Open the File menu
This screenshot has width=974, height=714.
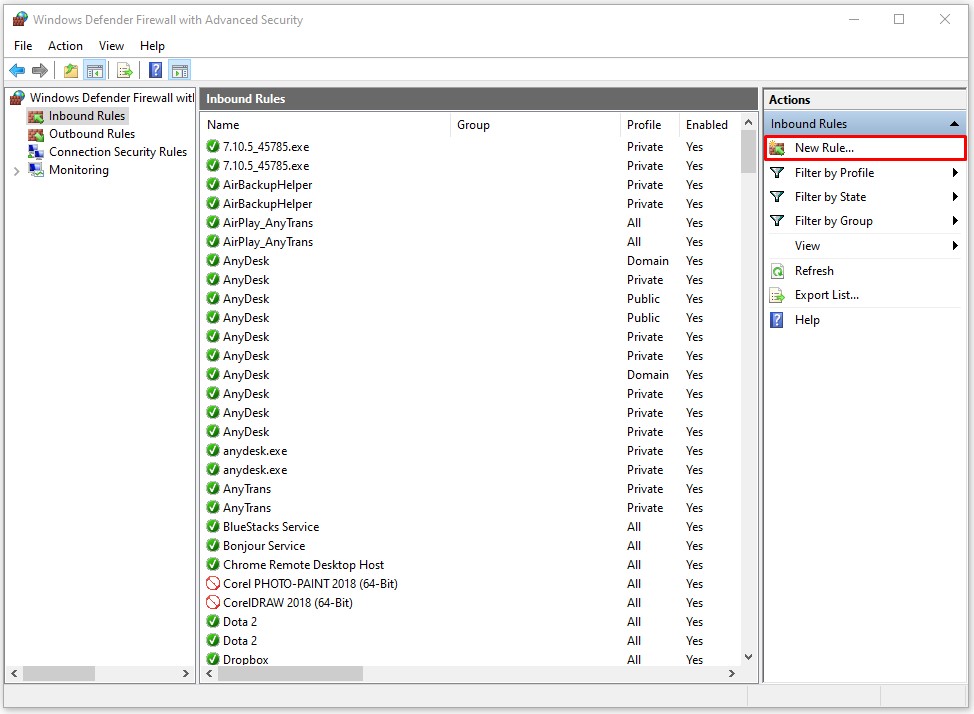(x=23, y=46)
